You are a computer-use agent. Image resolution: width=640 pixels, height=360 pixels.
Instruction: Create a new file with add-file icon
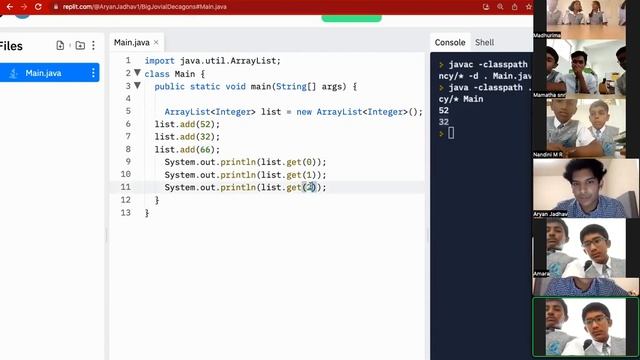60,45
